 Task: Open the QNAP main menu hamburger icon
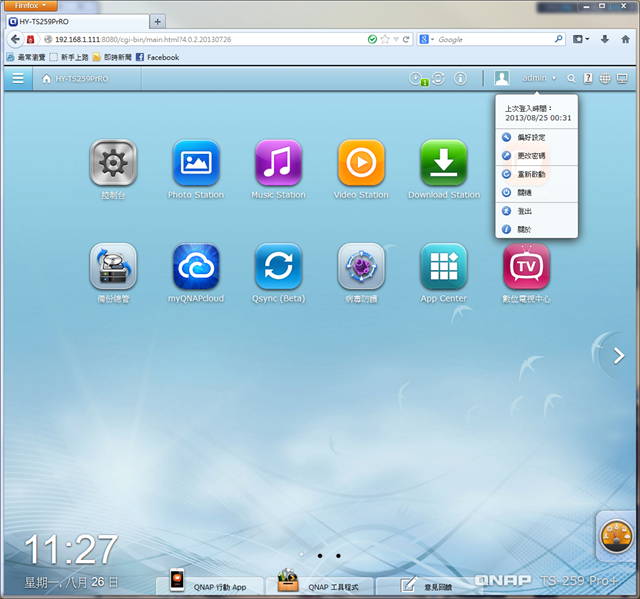(x=18, y=78)
